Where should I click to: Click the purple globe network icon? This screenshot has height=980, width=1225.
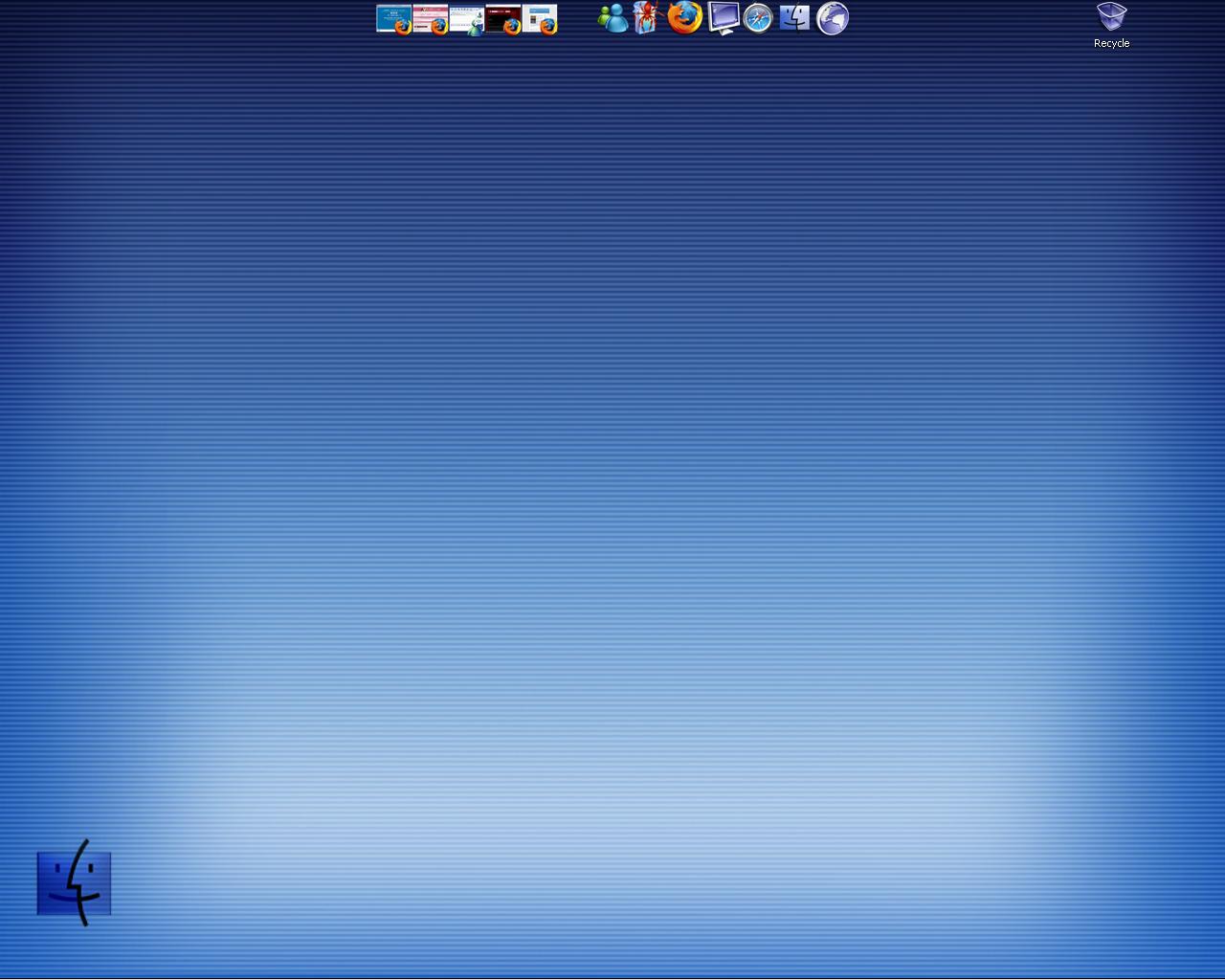833,18
